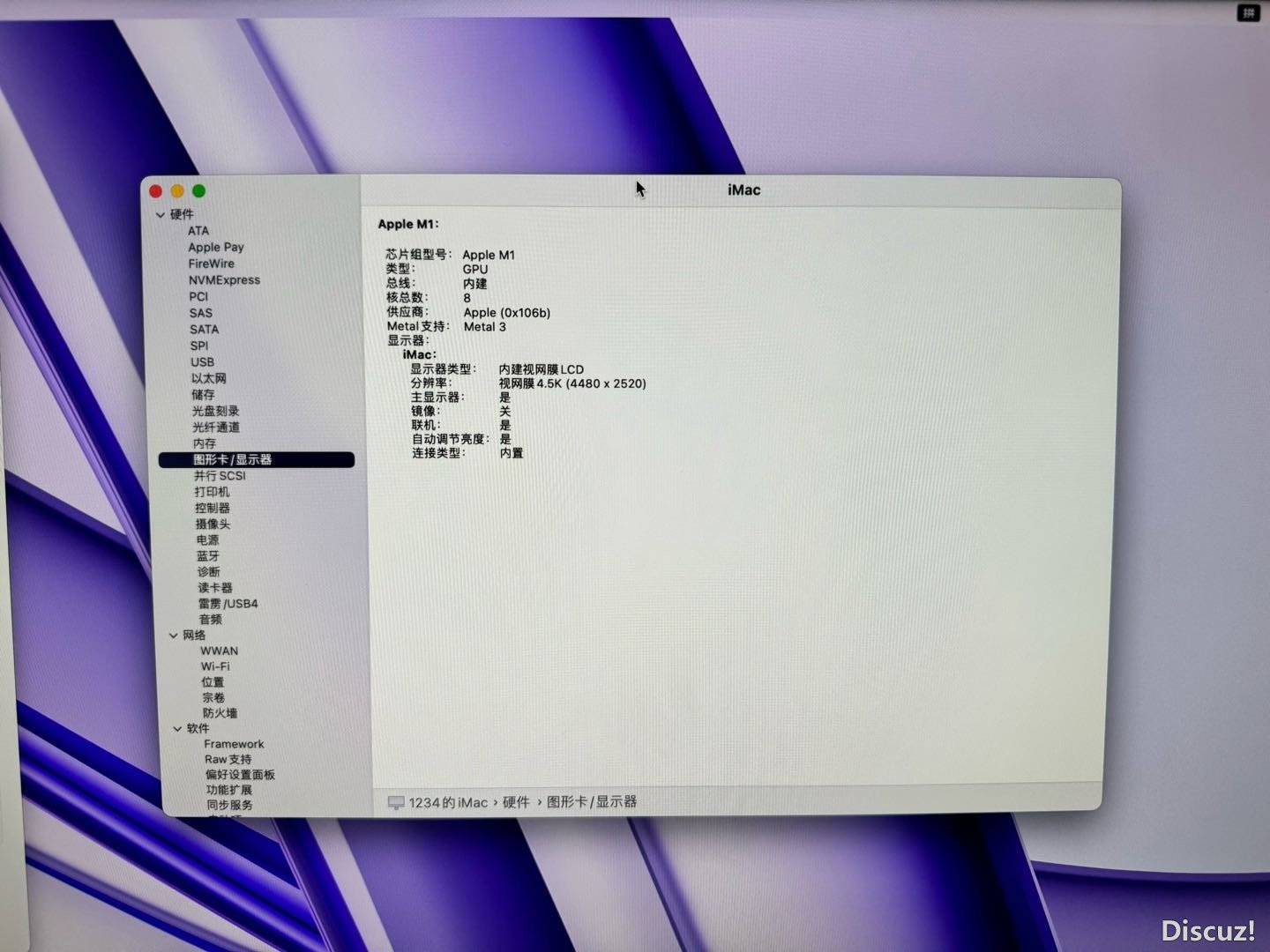Image resolution: width=1270 pixels, height=952 pixels.
Task: Open the 以太网 sidebar entry
Action: click(209, 378)
